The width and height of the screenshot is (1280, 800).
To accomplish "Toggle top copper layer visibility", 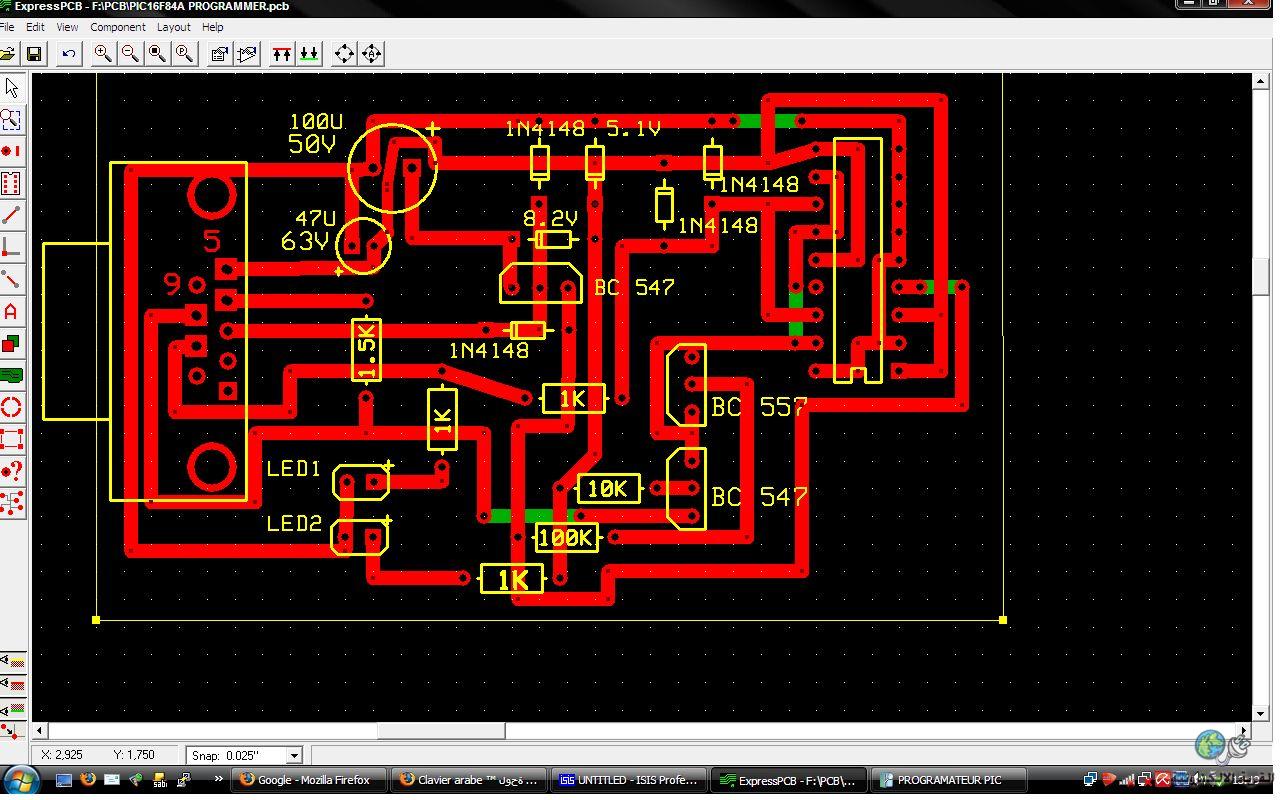I will pos(12,686).
